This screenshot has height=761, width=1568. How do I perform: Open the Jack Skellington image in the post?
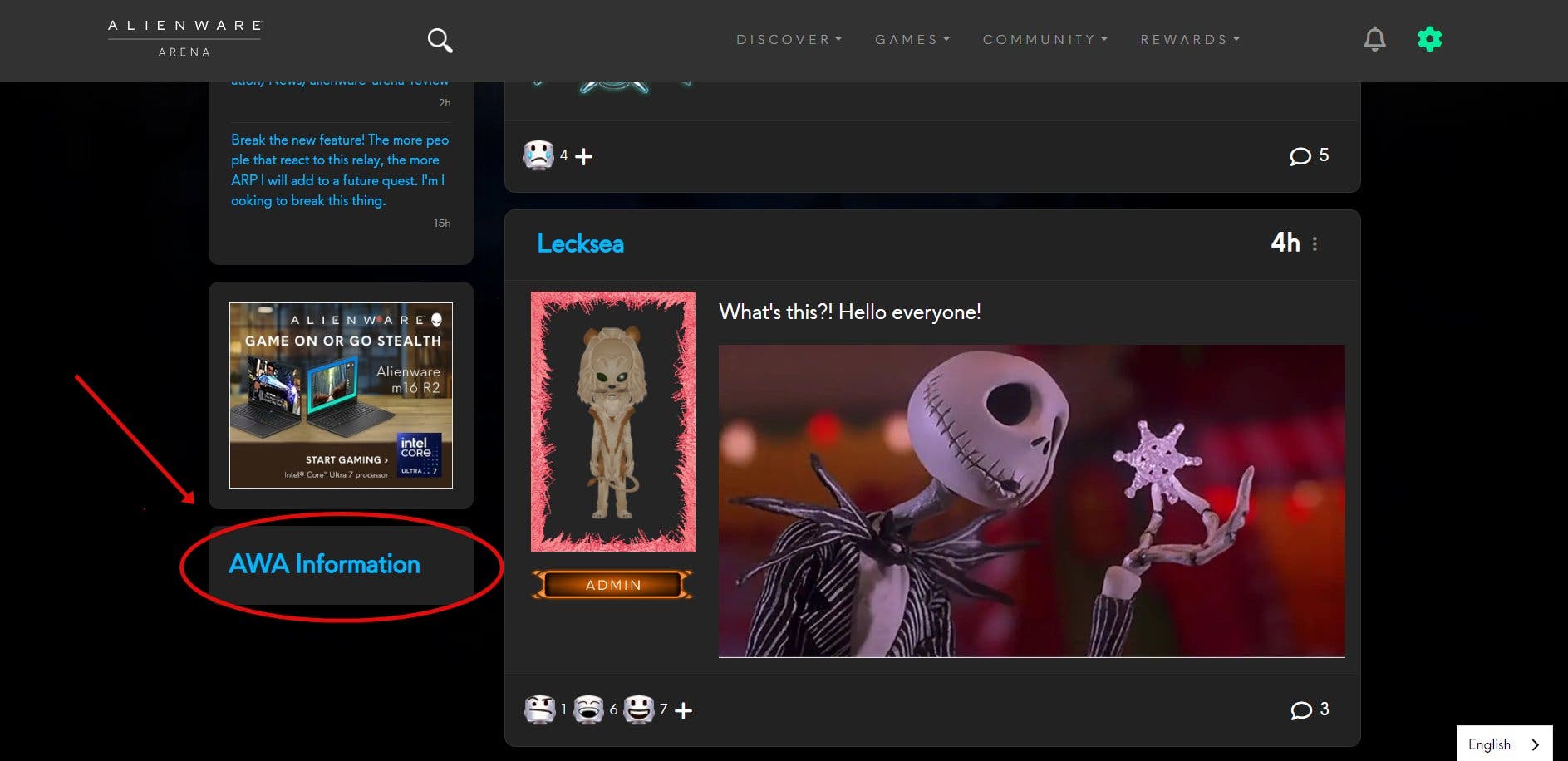pyautogui.click(x=1031, y=501)
